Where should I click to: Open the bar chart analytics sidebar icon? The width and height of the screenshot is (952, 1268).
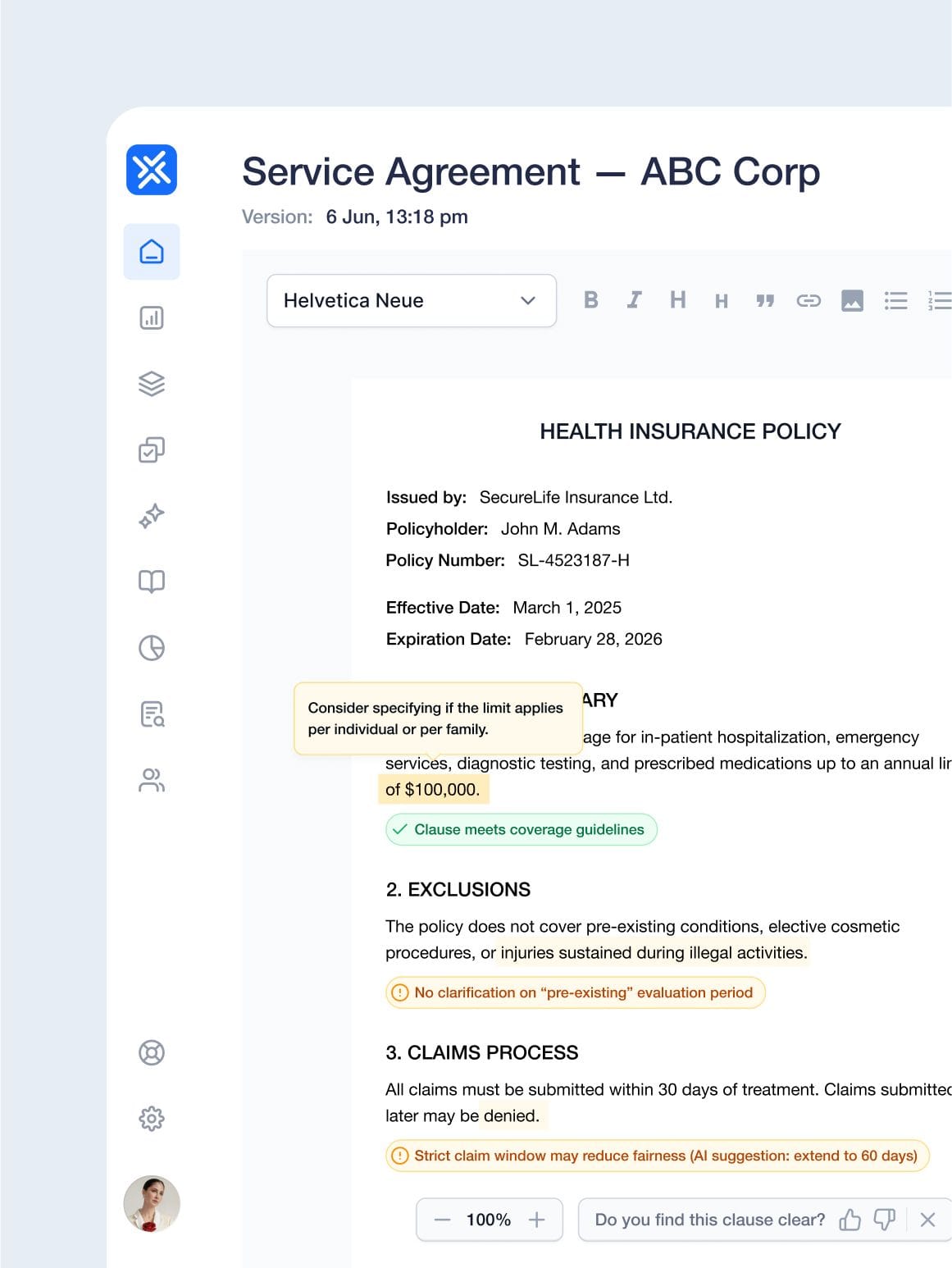(152, 317)
